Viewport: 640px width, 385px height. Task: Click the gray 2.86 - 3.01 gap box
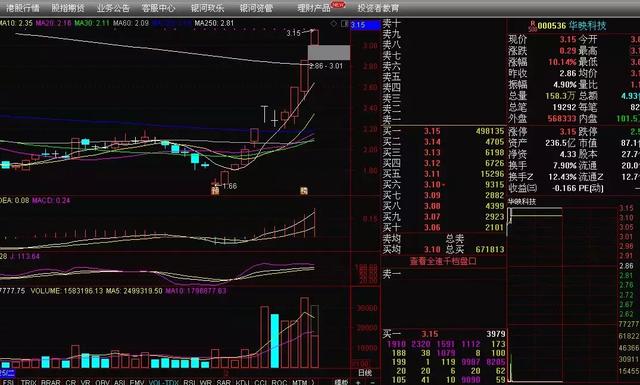329,53
